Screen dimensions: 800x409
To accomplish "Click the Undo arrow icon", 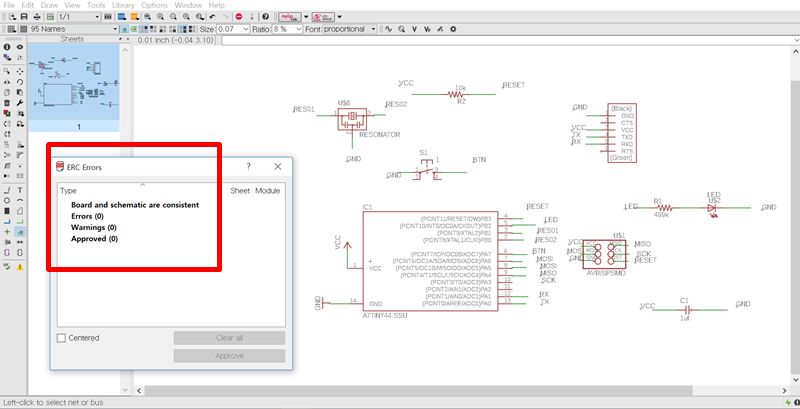I will coord(213,17).
